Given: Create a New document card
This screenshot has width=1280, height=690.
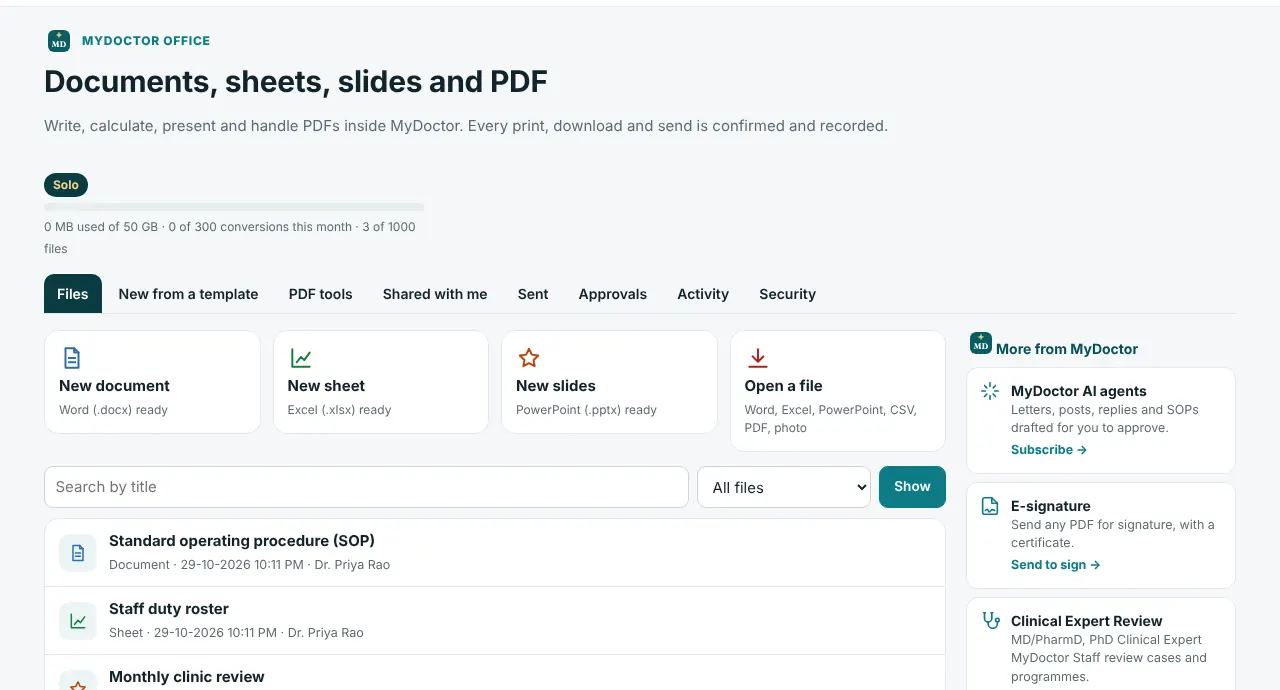Looking at the screenshot, I should pyautogui.click(x=153, y=382).
